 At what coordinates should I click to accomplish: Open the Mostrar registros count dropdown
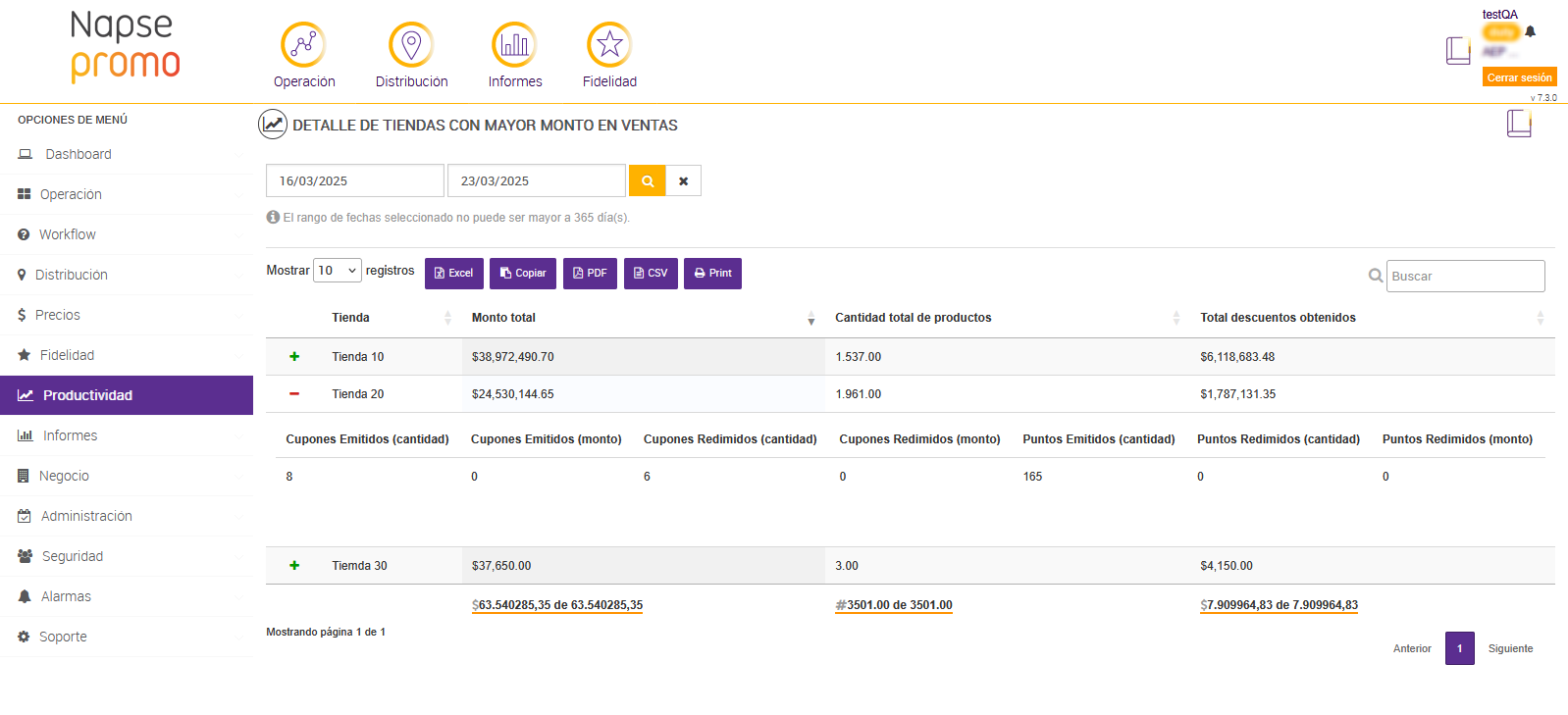[337, 271]
